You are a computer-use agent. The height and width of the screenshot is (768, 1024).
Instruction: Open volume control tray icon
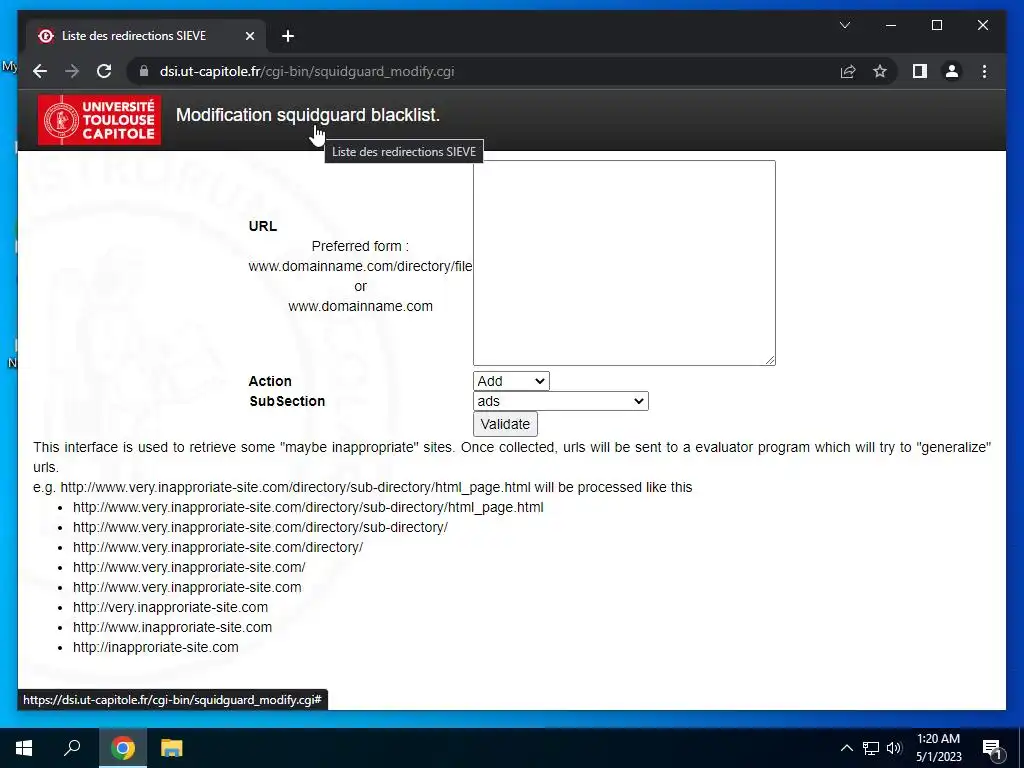(894, 748)
